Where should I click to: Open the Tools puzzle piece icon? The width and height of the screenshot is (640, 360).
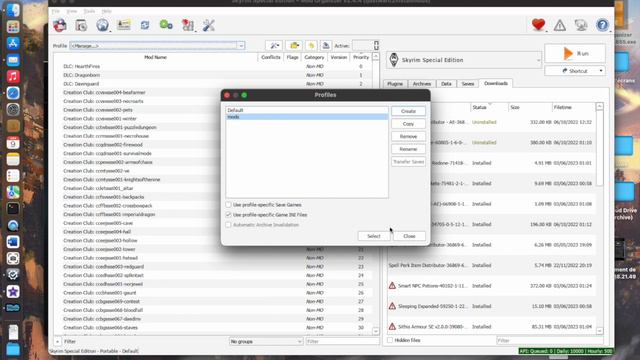coord(187,25)
